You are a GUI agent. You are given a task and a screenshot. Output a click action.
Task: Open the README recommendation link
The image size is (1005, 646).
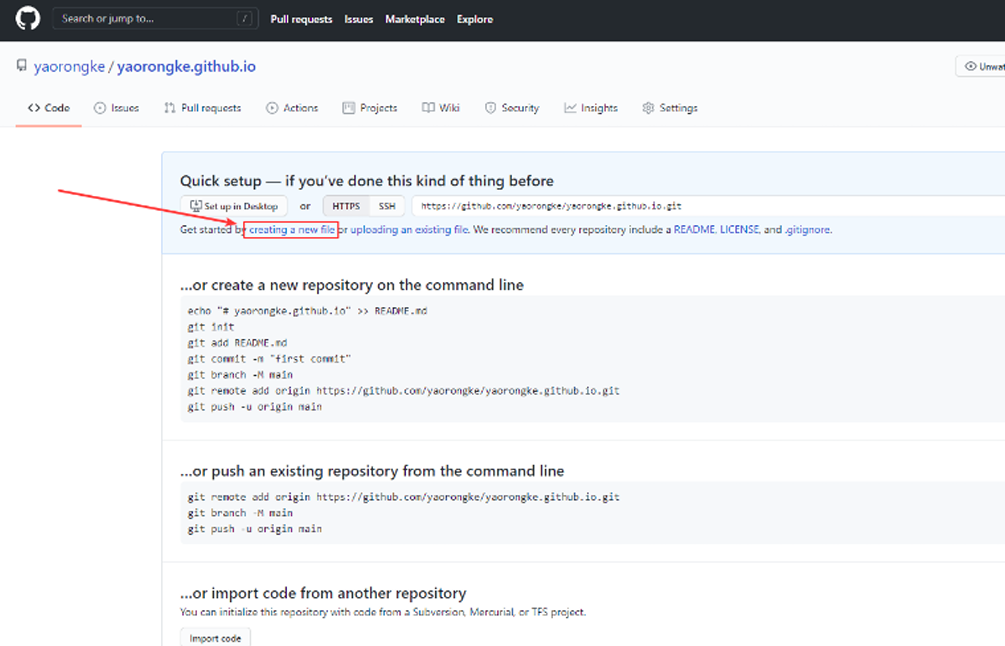pyautogui.click(x=694, y=229)
